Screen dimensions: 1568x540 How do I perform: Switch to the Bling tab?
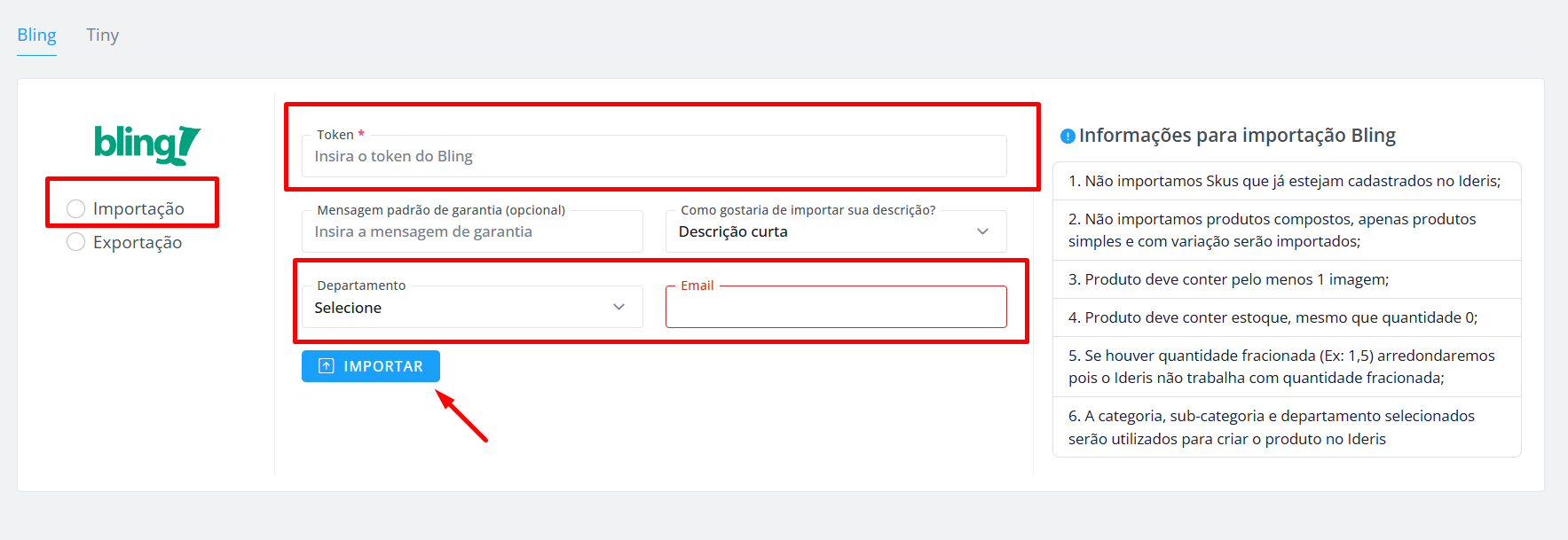click(x=36, y=35)
